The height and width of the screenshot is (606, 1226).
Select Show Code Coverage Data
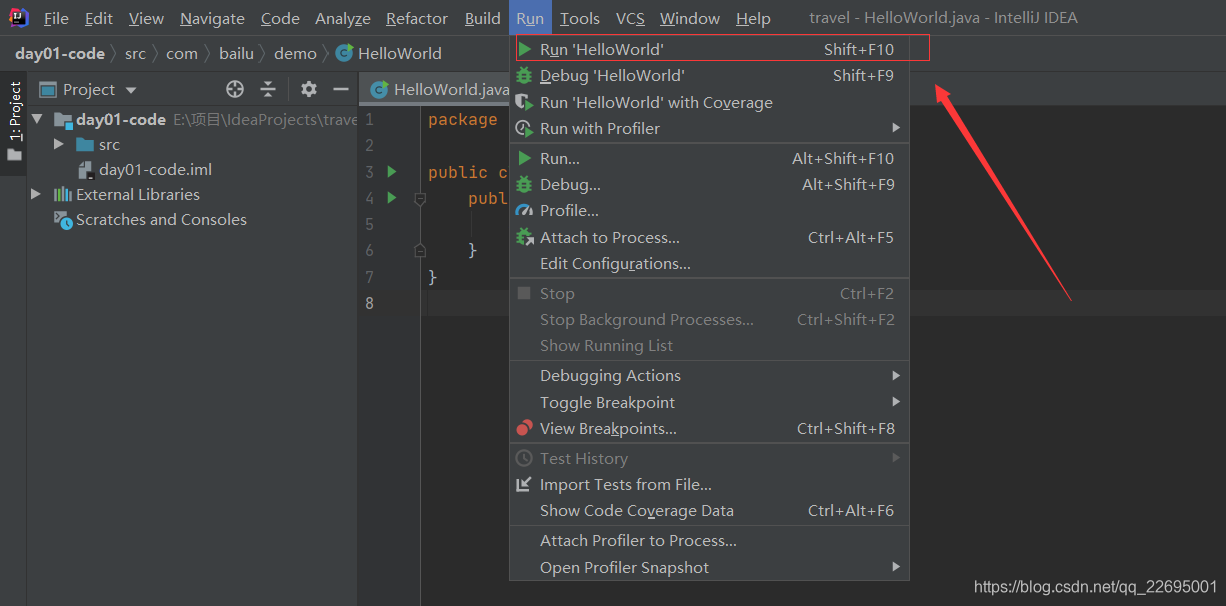click(x=709, y=510)
